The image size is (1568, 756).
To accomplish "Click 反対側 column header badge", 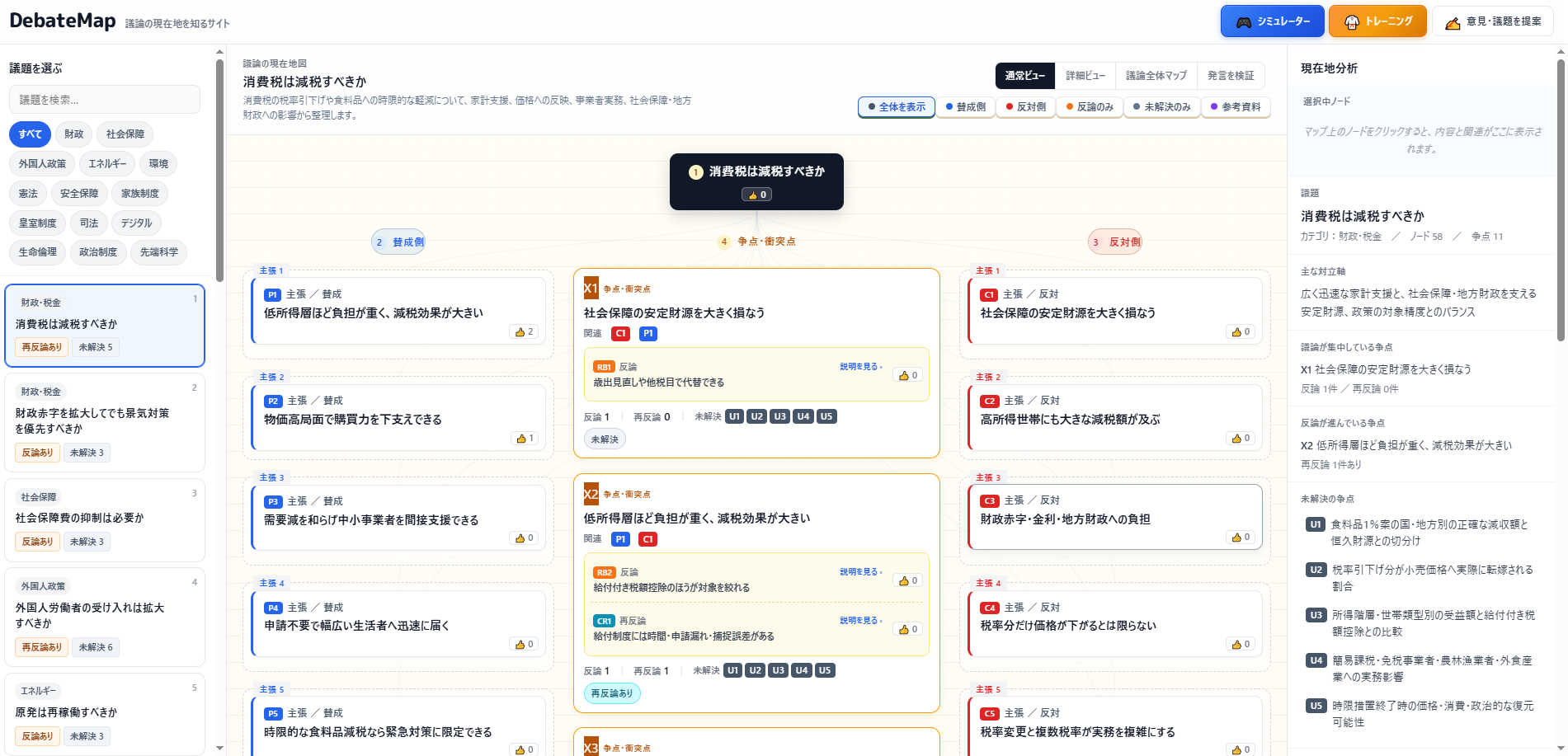I will [1115, 242].
